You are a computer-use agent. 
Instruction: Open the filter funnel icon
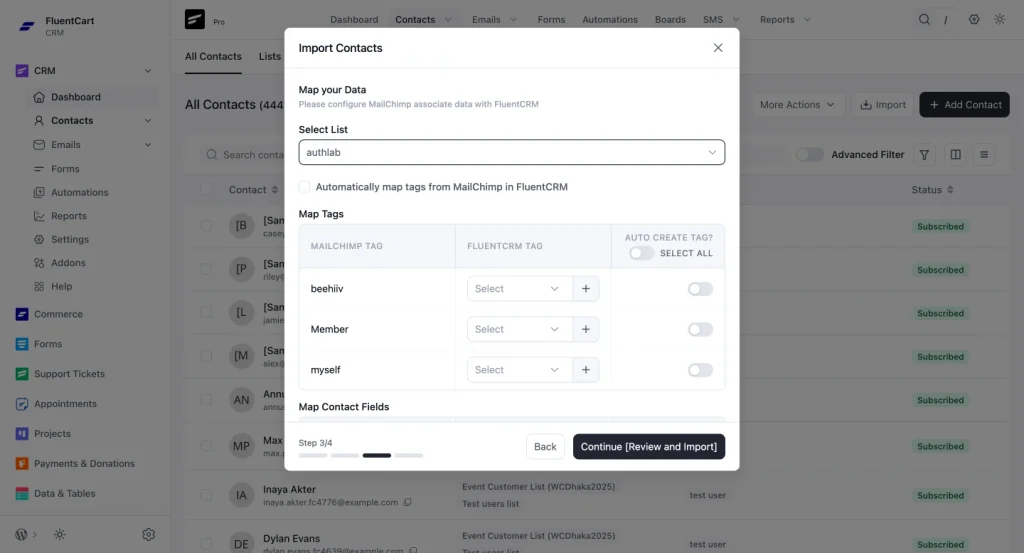click(x=924, y=155)
